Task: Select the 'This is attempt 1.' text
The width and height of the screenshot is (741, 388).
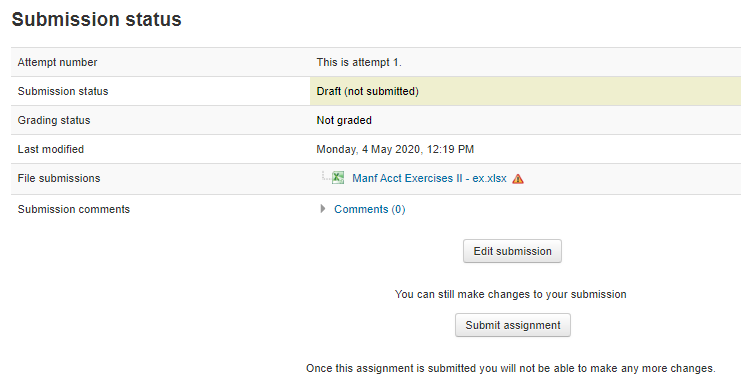Action: click(x=359, y=62)
